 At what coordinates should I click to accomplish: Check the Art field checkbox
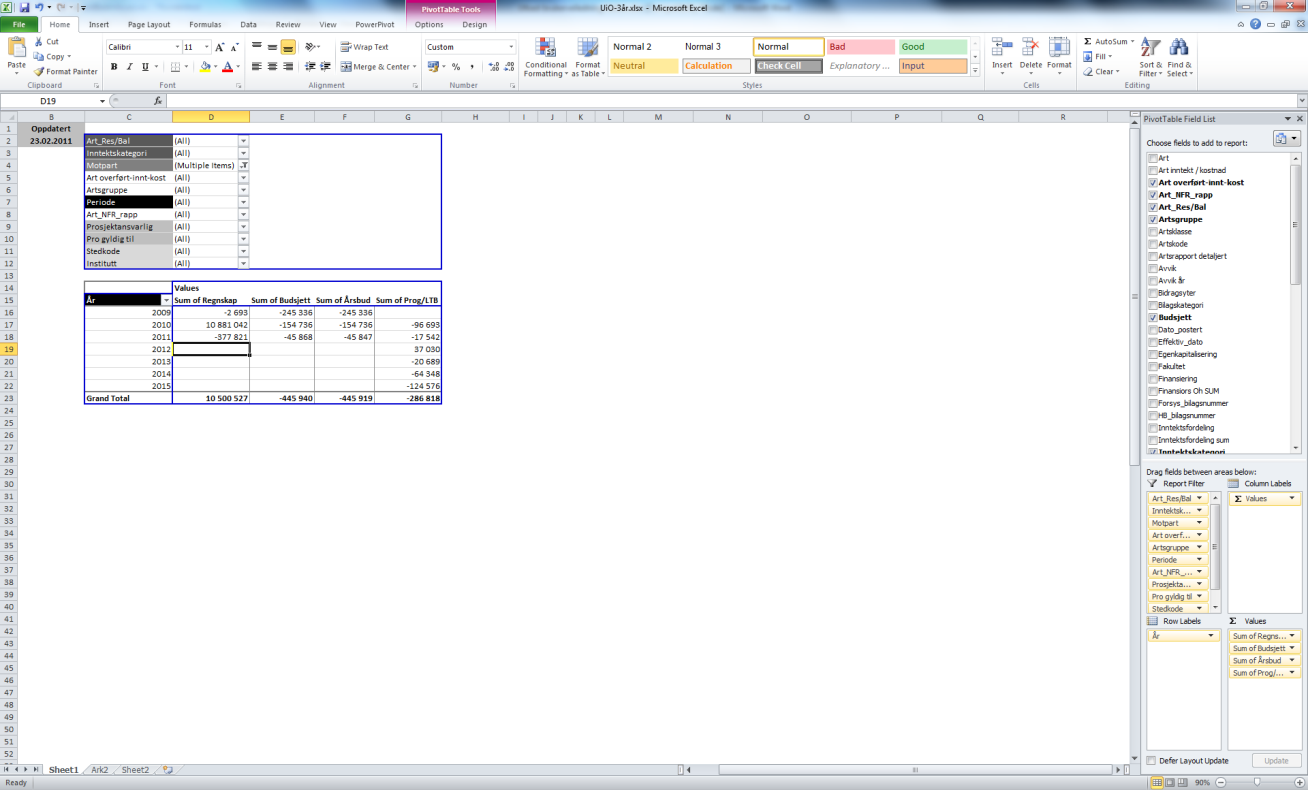1153,158
